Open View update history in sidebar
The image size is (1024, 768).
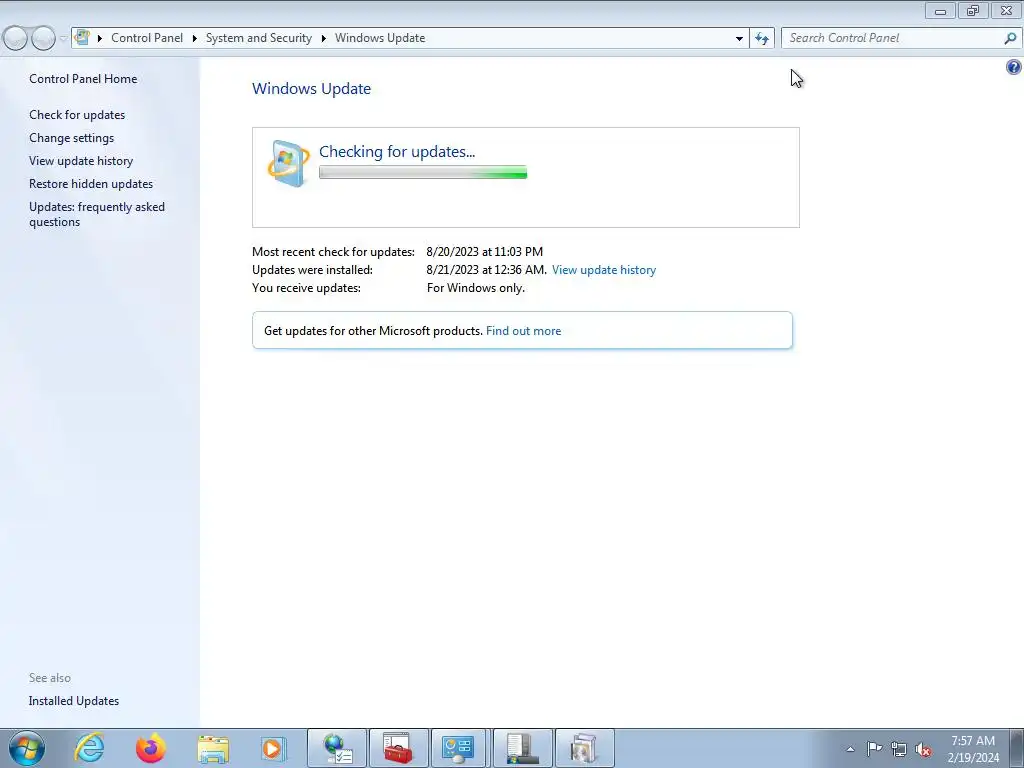(x=81, y=161)
